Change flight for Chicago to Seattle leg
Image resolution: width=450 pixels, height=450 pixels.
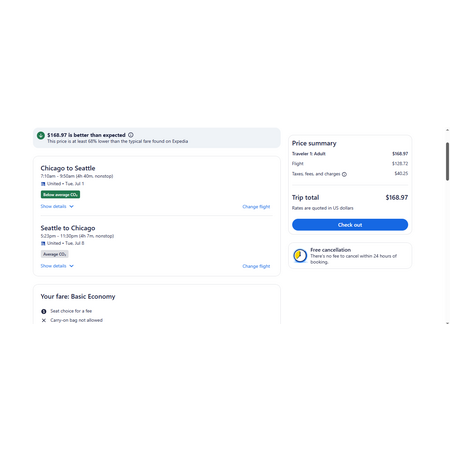coord(256,207)
